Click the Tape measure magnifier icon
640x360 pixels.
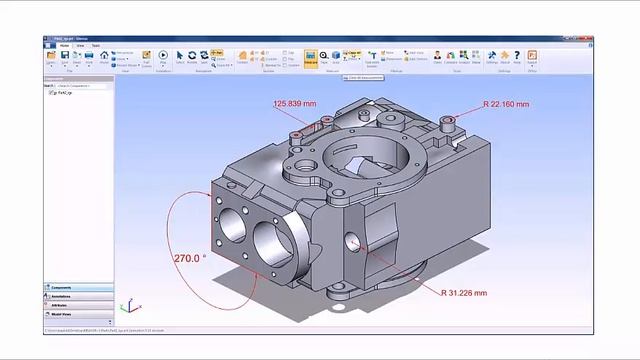click(x=324, y=56)
